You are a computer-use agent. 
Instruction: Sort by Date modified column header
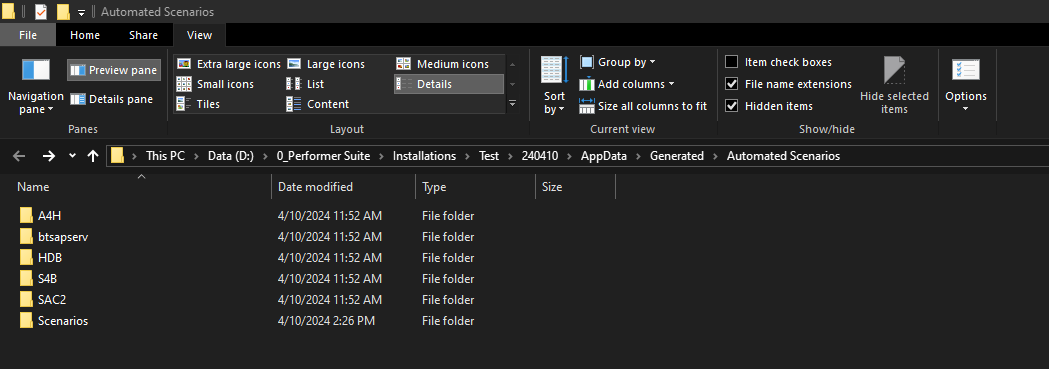[343, 187]
